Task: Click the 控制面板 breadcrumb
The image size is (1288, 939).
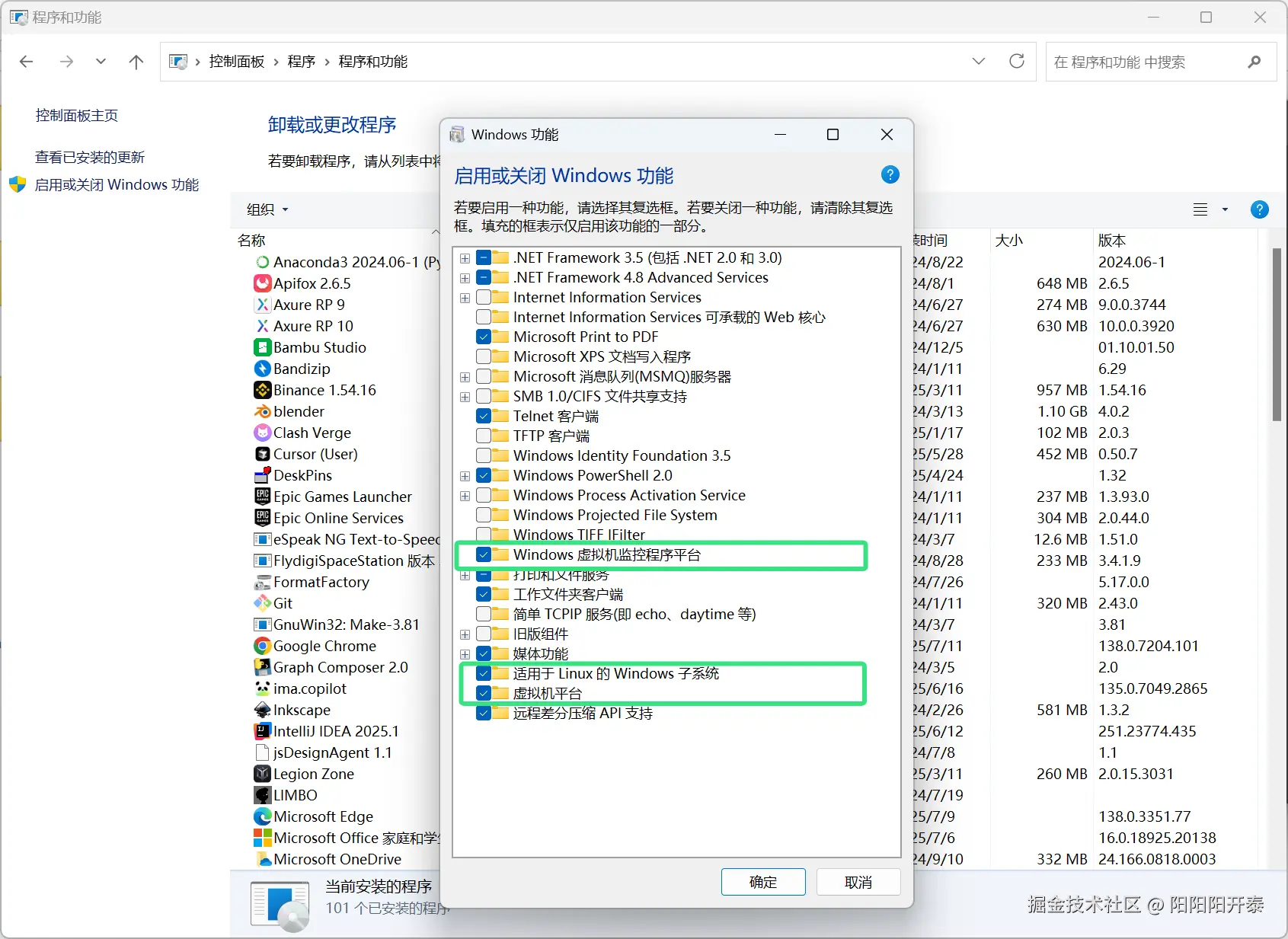Action: coord(237,62)
